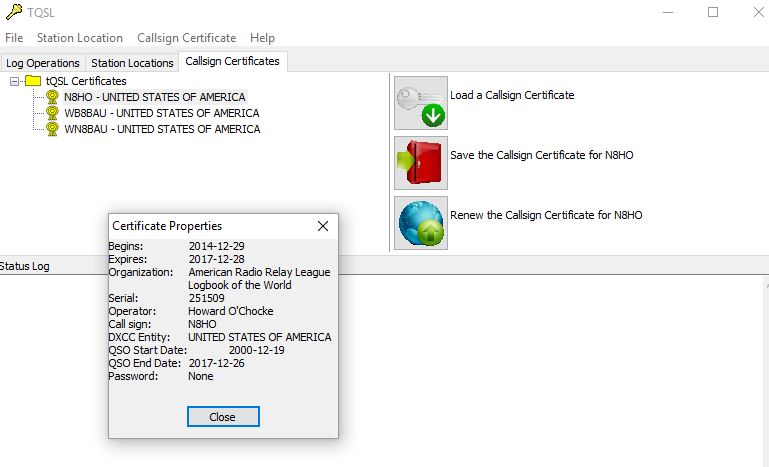Click the Load a Callsign Certificate key icon

(x=421, y=103)
